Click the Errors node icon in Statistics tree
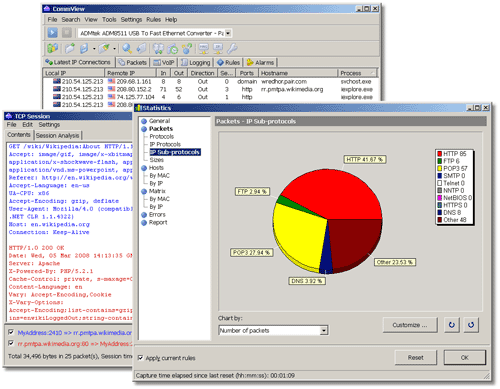 pos(144,215)
